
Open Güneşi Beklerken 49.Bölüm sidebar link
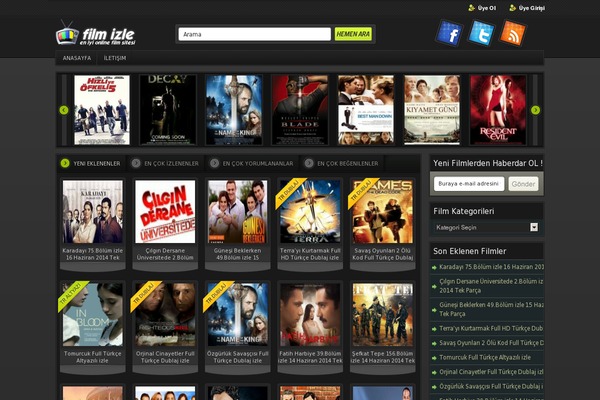pos(491,309)
